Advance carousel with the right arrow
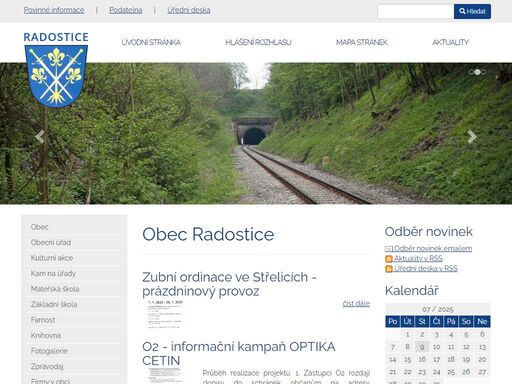This screenshot has height=384, width=512. [472, 137]
